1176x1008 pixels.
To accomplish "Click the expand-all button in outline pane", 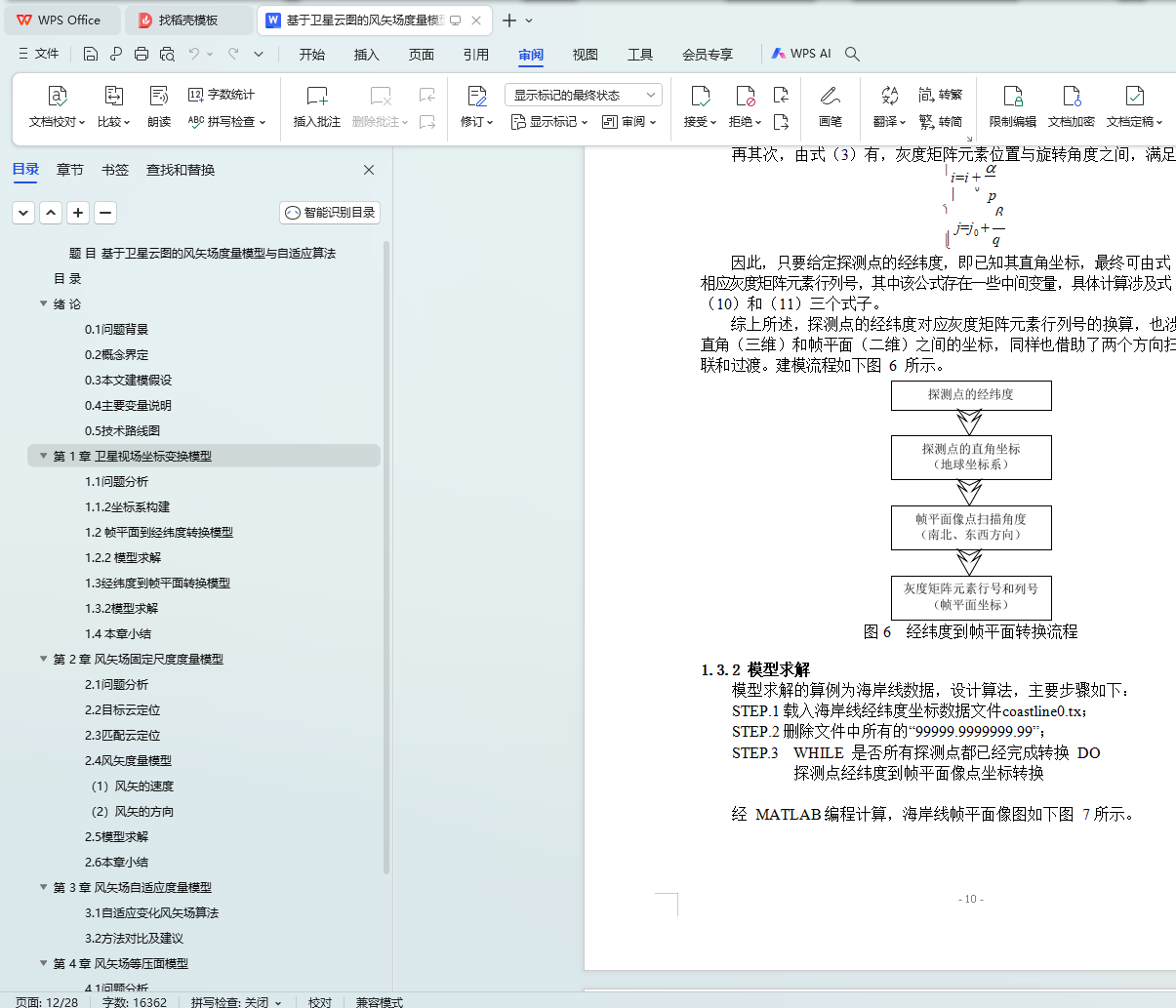I will 23,212.
